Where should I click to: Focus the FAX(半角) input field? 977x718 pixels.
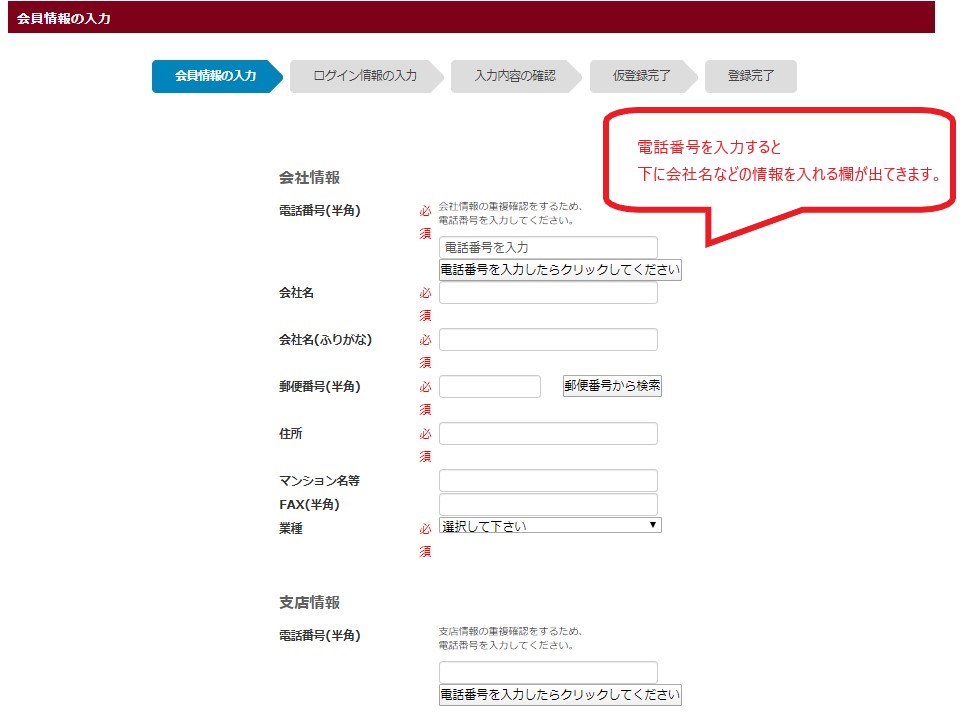coord(548,505)
